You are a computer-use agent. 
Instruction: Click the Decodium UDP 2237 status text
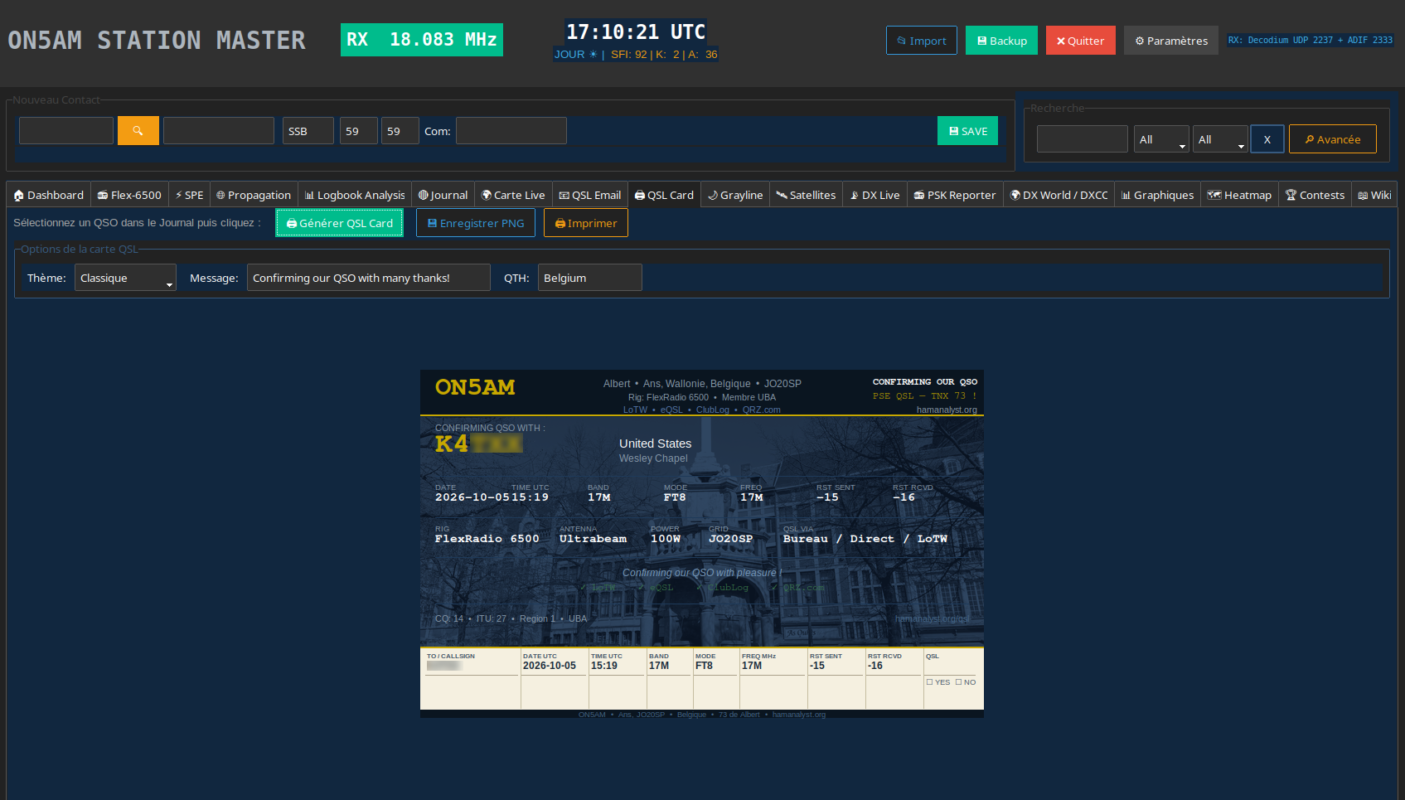[x=1310, y=41]
